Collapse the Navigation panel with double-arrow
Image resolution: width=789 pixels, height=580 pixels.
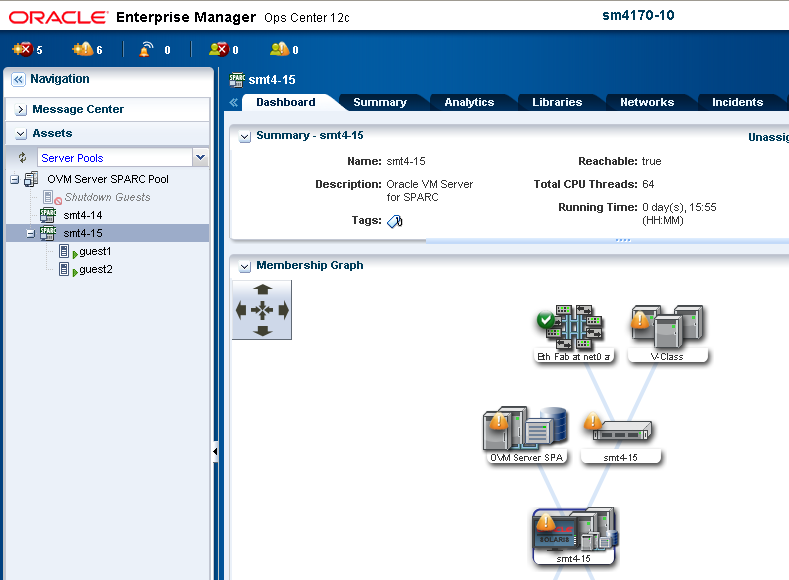tap(18, 79)
